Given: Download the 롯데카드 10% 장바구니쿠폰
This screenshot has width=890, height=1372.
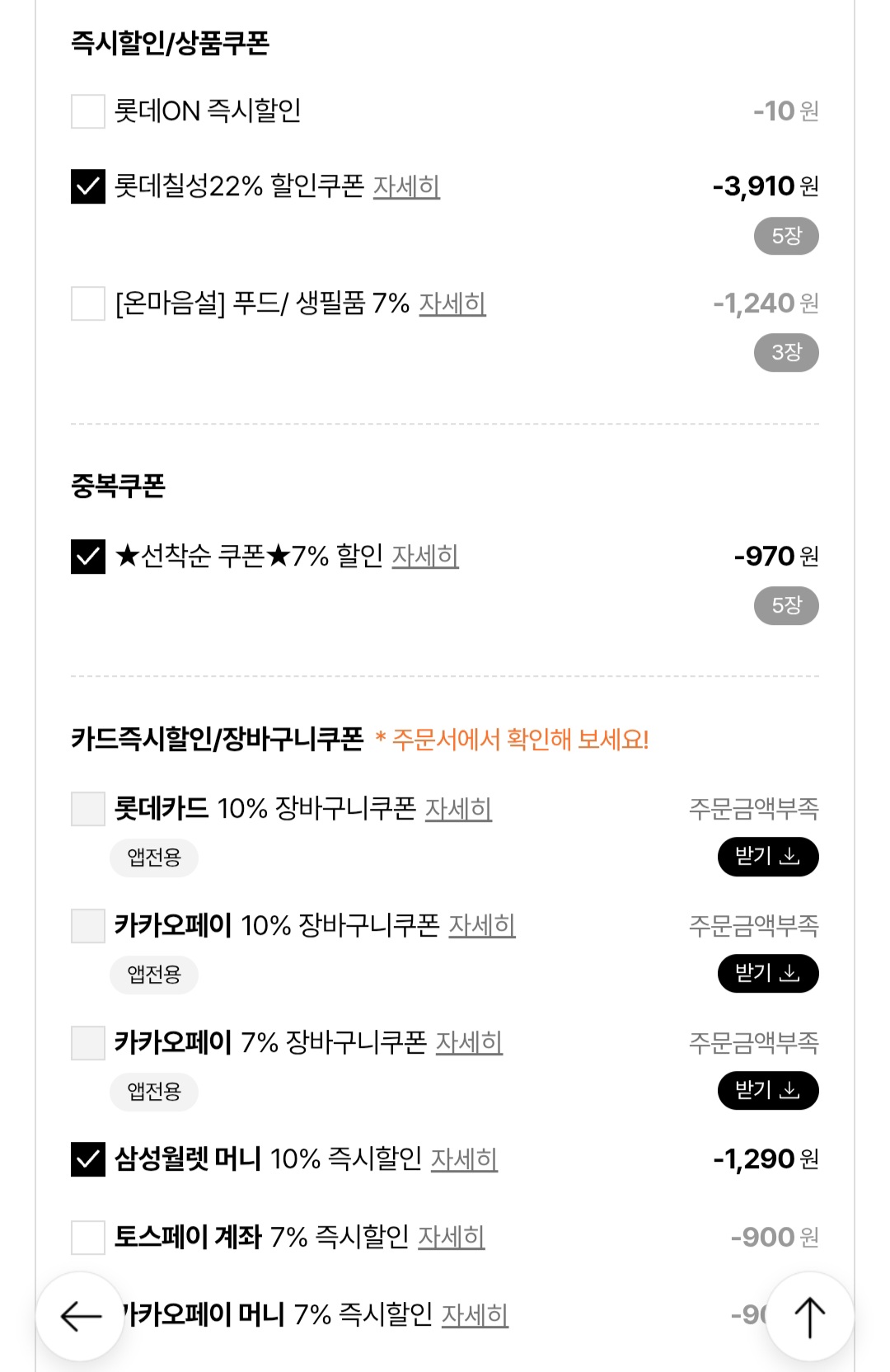Looking at the screenshot, I should pos(767,857).
